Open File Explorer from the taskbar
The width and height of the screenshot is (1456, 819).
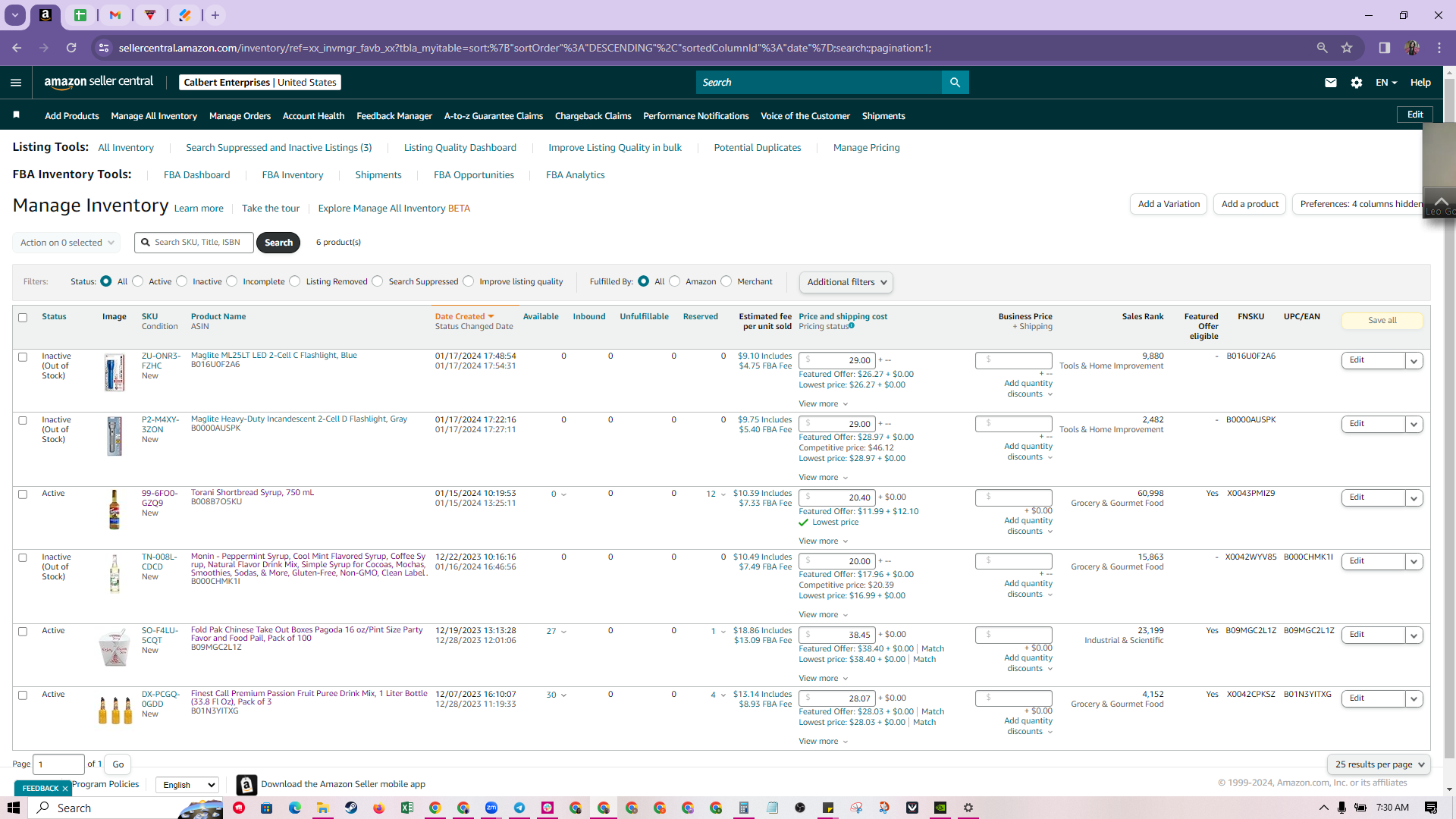tap(323, 808)
